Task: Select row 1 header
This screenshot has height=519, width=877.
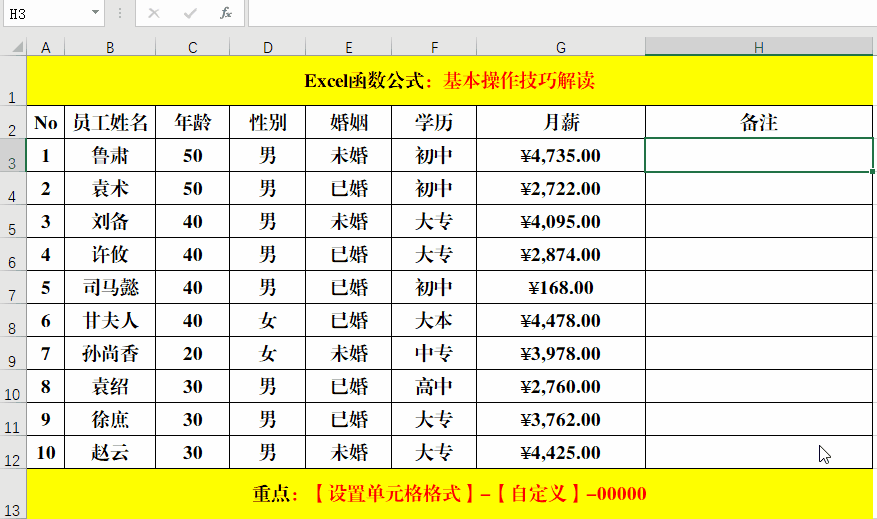Action: pyautogui.click(x=13, y=81)
